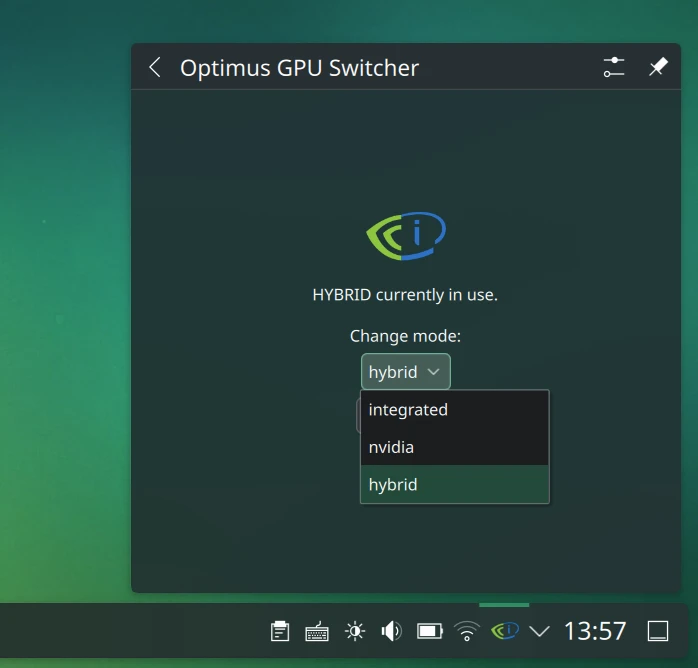The width and height of the screenshot is (698, 668).
Task: Click the 13:57 clock
Action: [595, 631]
